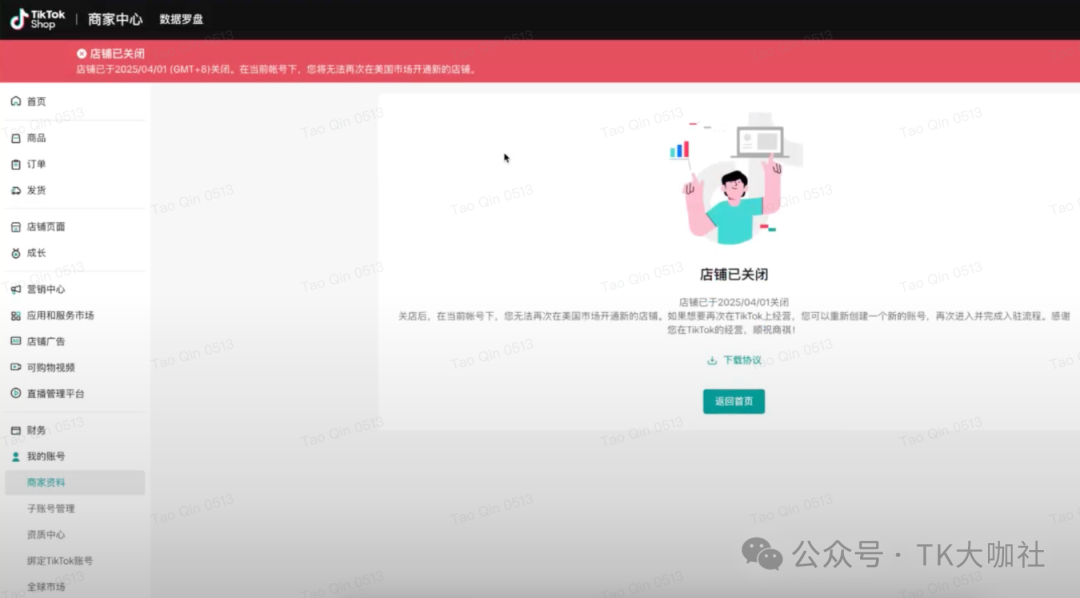Open 数据罗盘 in the top bar
This screenshot has width=1080, height=598.
coord(181,19)
